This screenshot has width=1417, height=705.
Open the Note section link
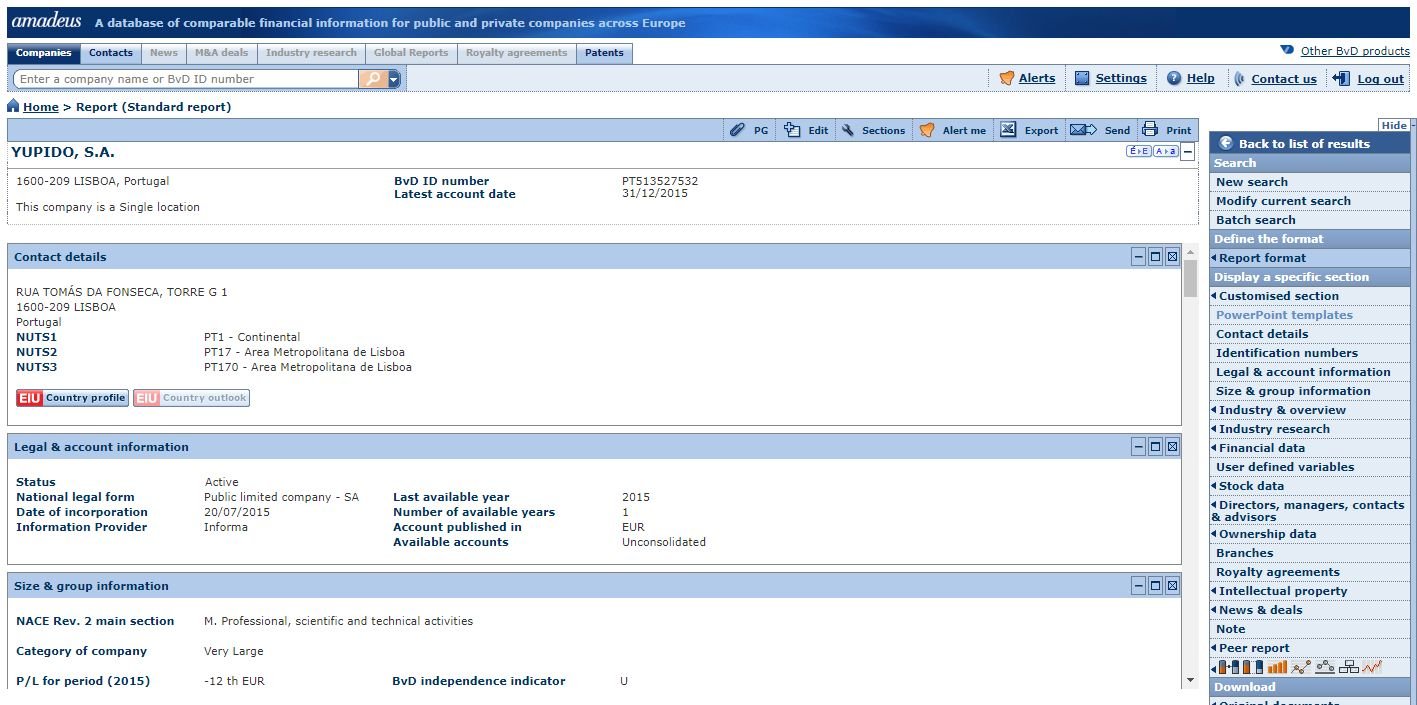pyautogui.click(x=1230, y=629)
